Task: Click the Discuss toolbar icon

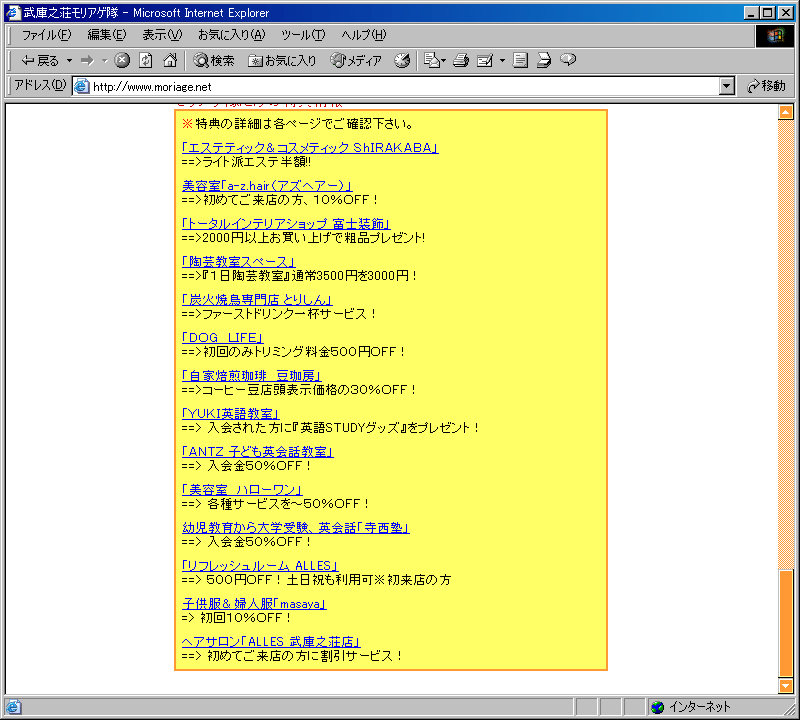Action: click(x=544, y=61)
